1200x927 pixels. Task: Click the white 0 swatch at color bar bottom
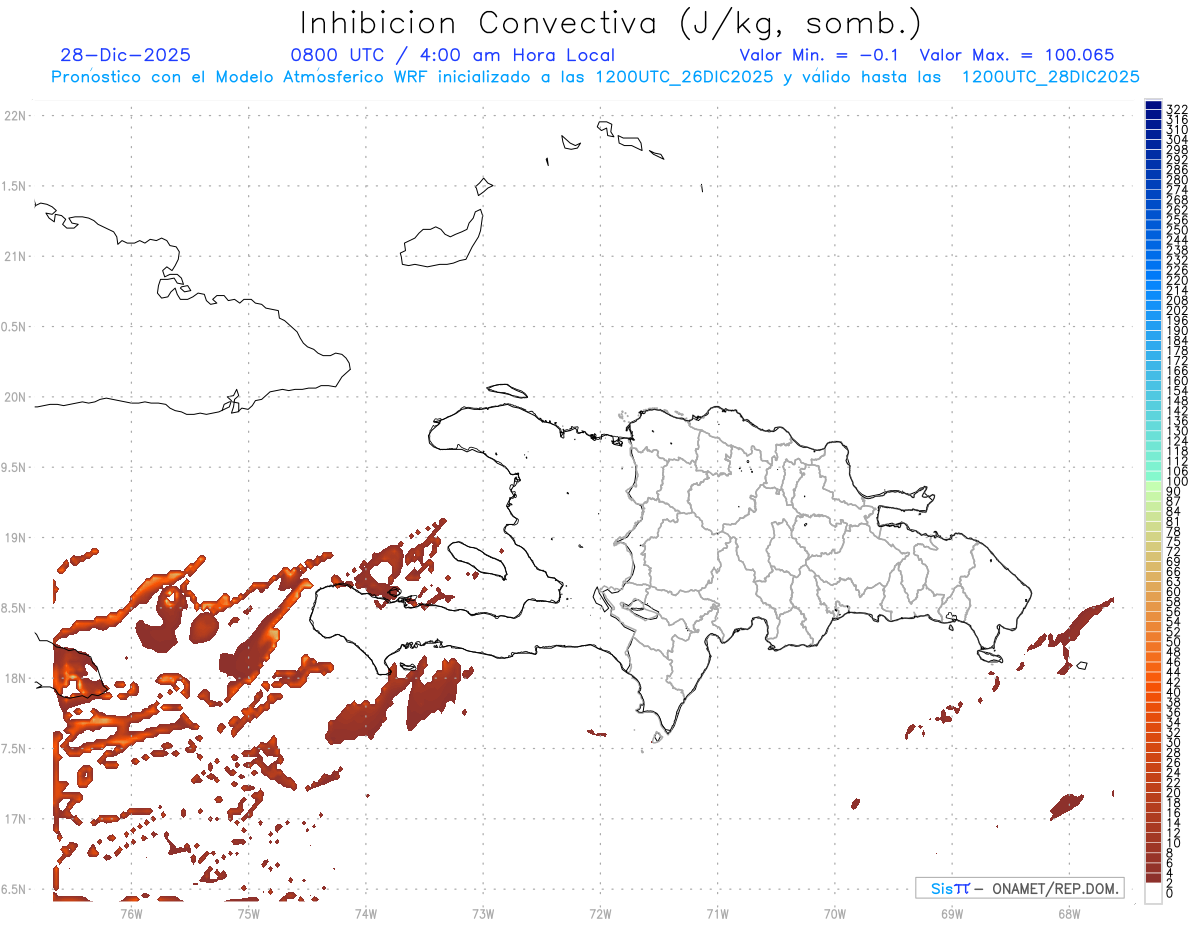click(1153, 892)
